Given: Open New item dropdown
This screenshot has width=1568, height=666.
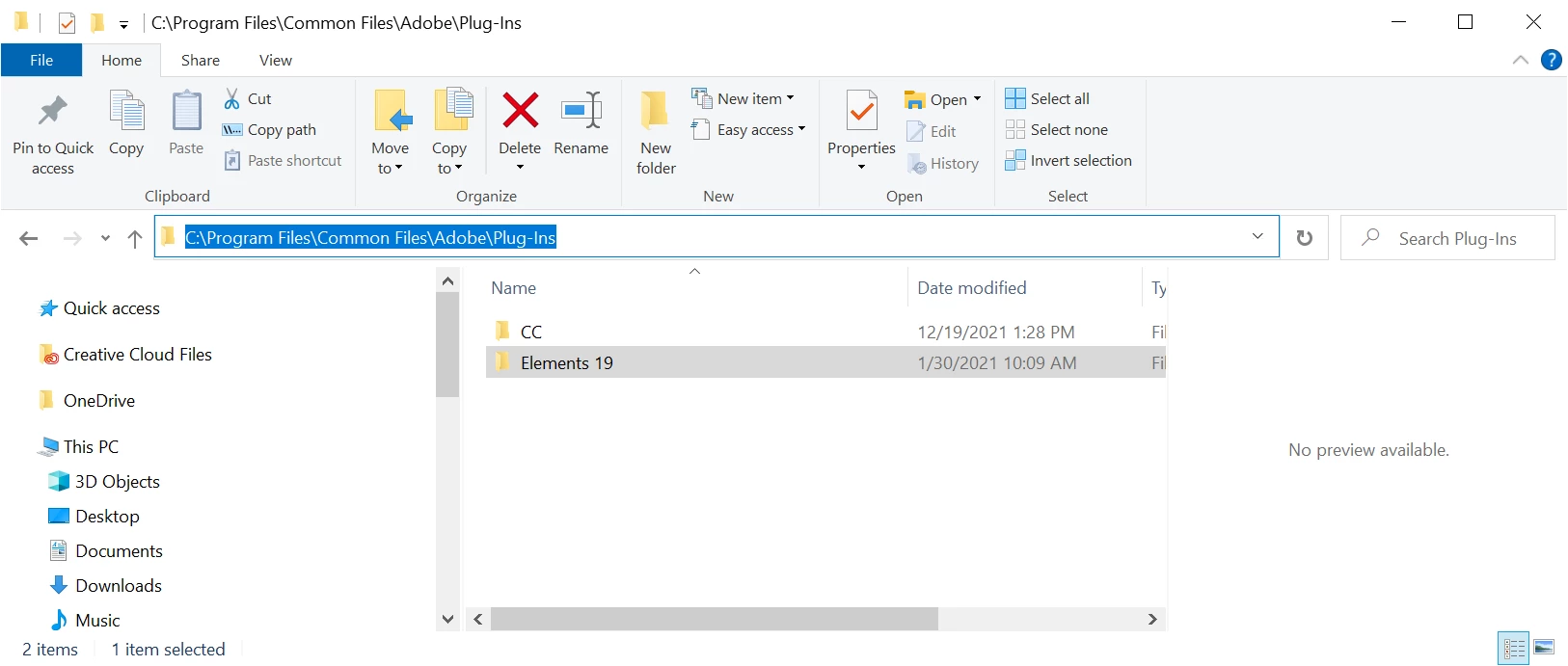Looking at the screenshot, I should [743, 98].
